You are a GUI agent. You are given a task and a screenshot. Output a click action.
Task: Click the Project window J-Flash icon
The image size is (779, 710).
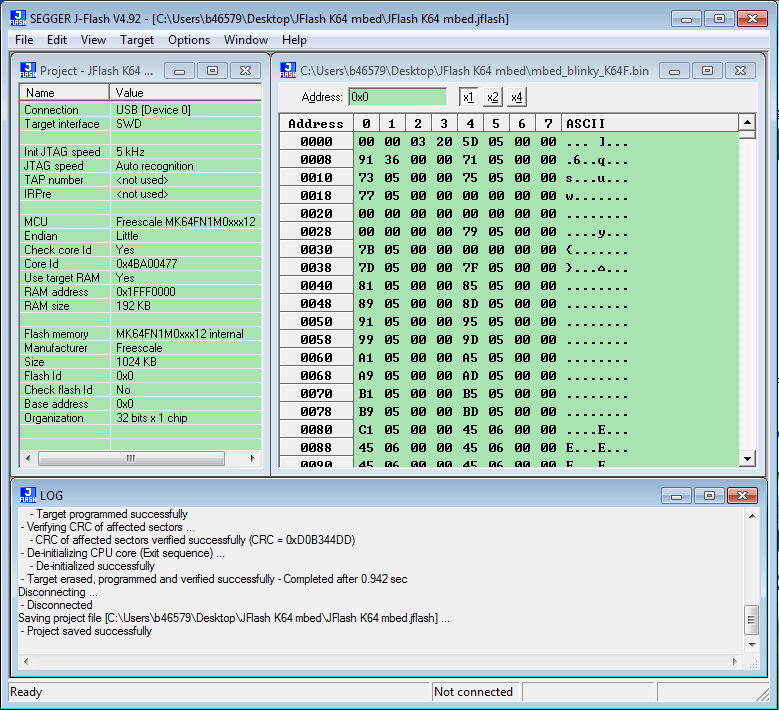pos(28,70)
